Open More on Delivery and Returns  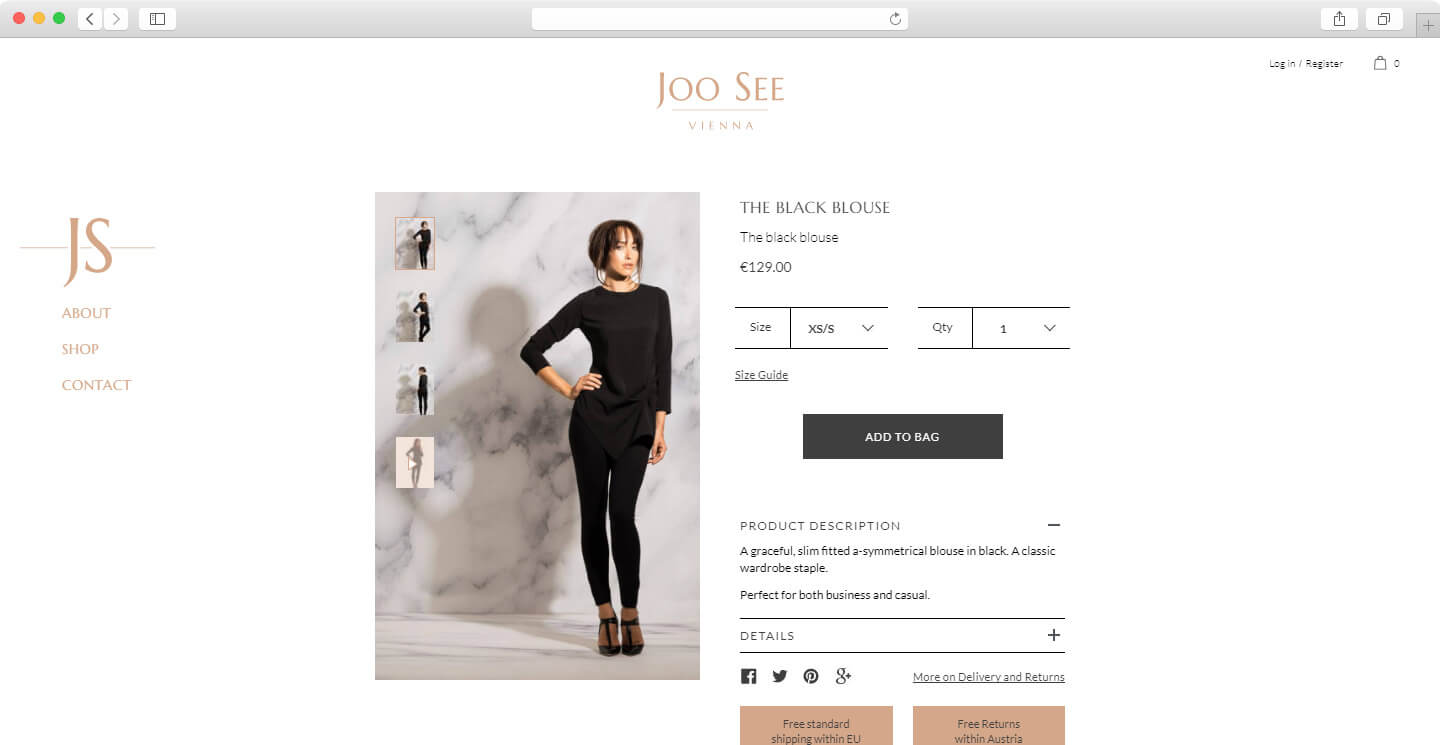988,677
